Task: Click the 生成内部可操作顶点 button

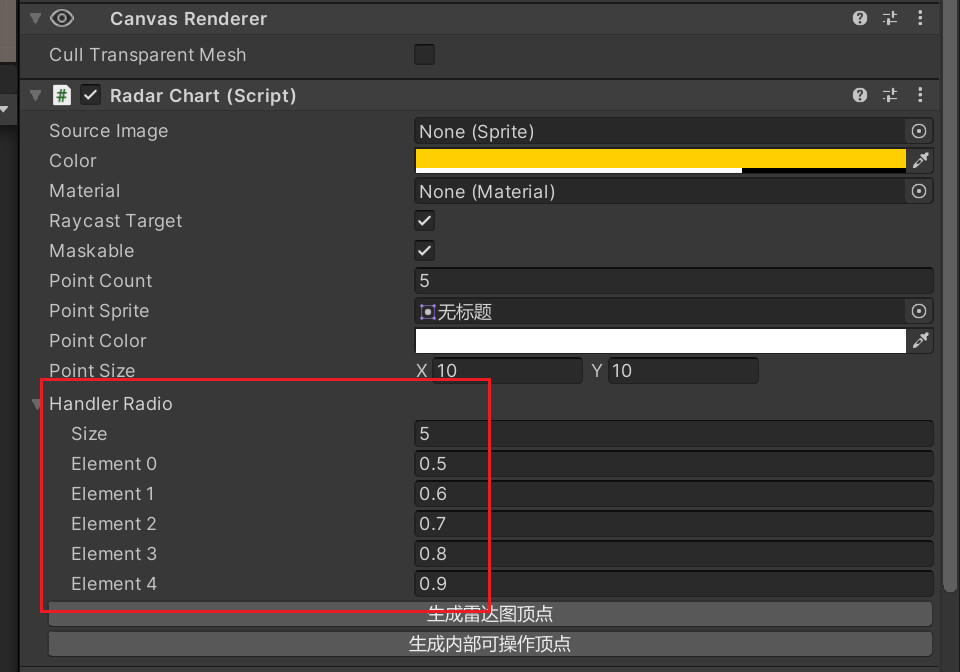Action: coord(490,644)
